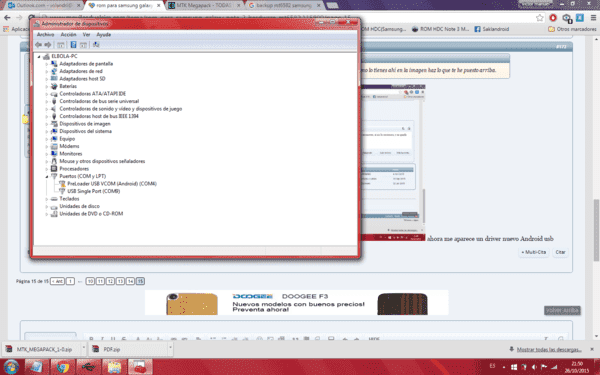Collapse the ELBOLA-PC root node
This screenshot has width=600, height=375.
pos(39,57)
